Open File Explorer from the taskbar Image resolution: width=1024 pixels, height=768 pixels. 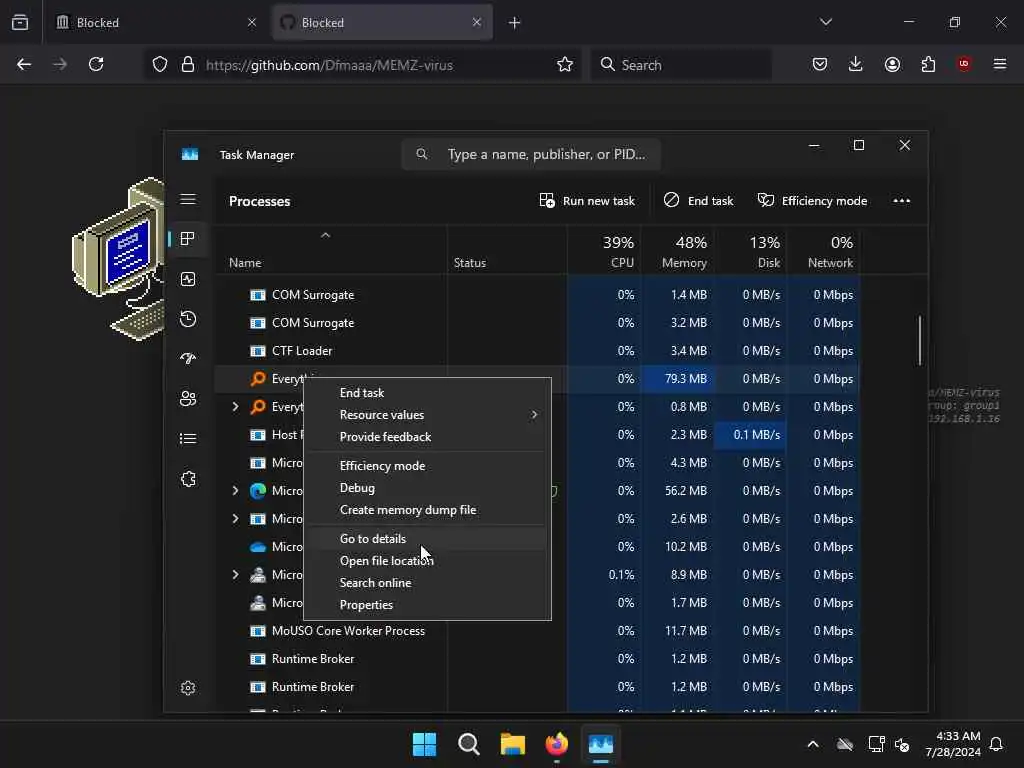(x=513, y=744)
